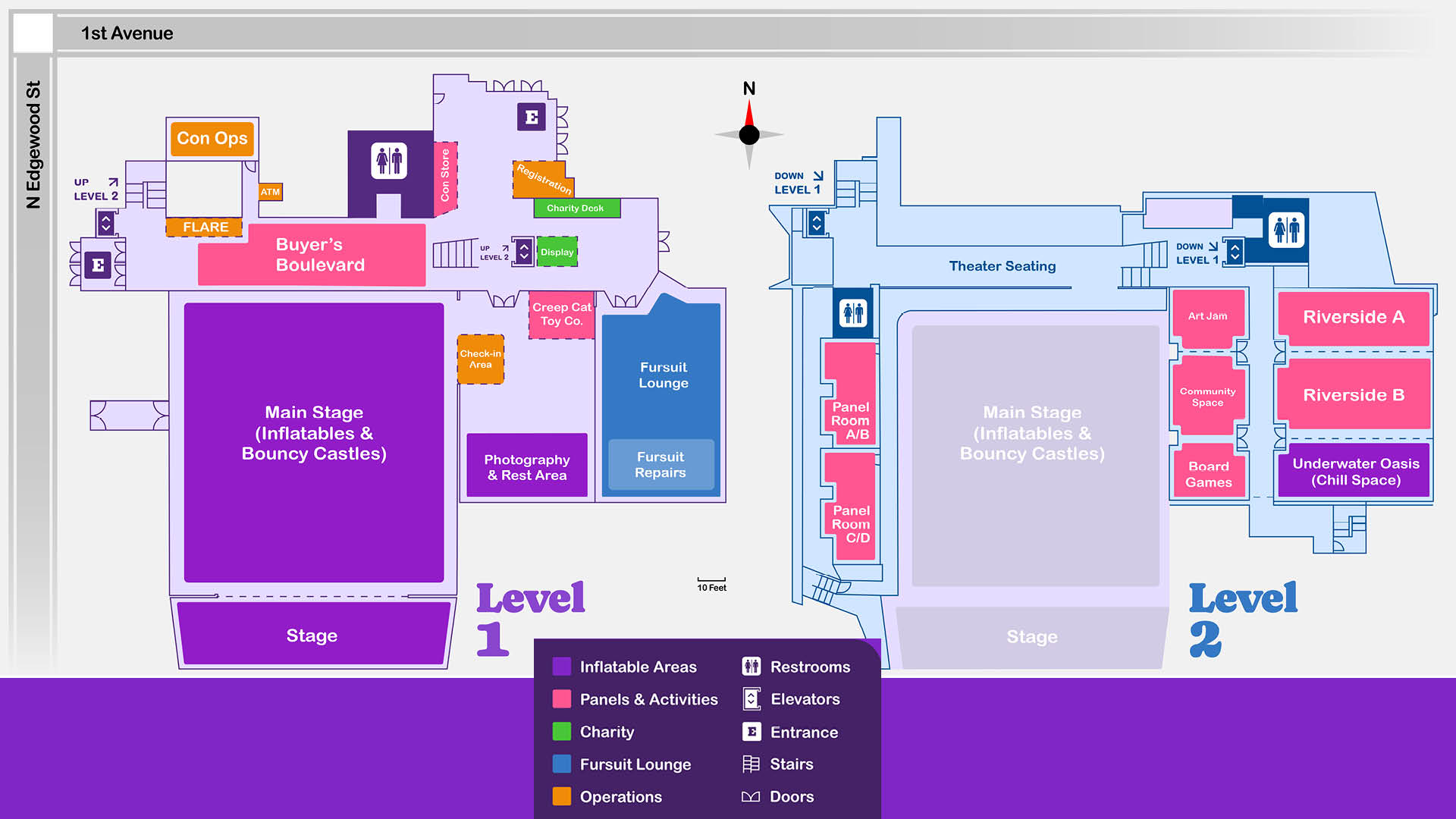Screen dimensions: 1456x819
Task: Click the ATM label near Con Ops
Action: coord(270,192)
